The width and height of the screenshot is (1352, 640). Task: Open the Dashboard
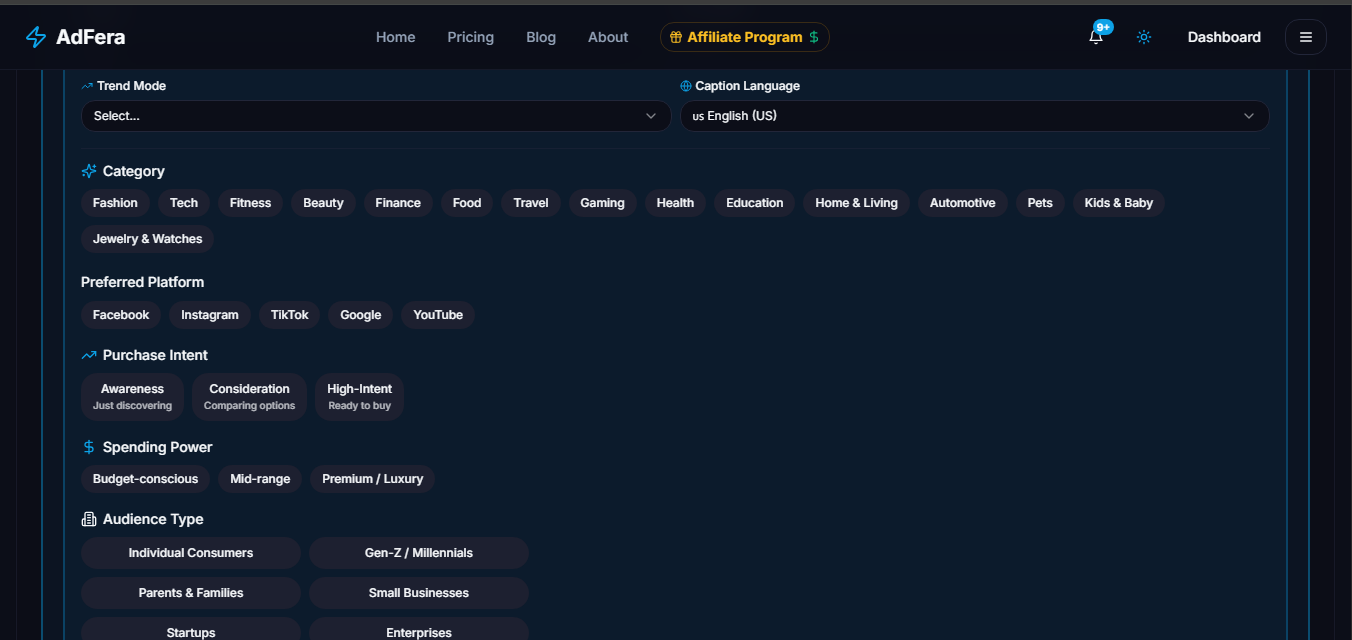click(1224, 37)
